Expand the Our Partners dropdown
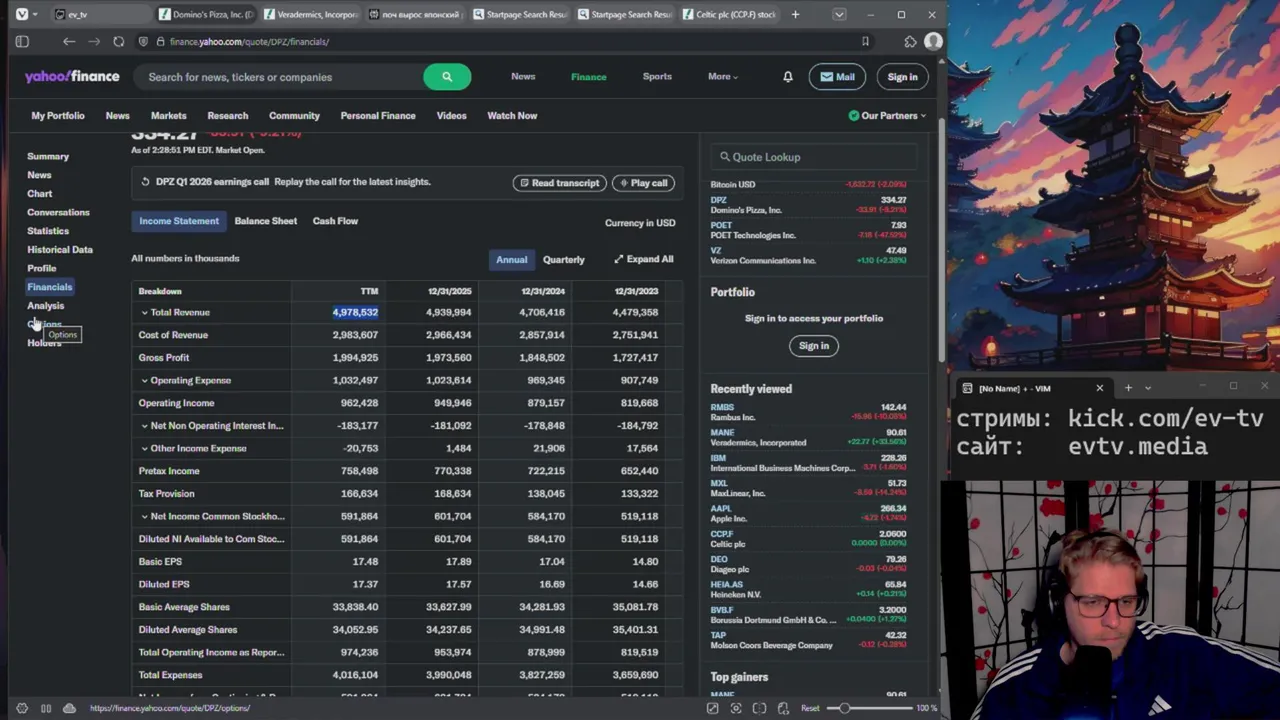 point(886,116)
